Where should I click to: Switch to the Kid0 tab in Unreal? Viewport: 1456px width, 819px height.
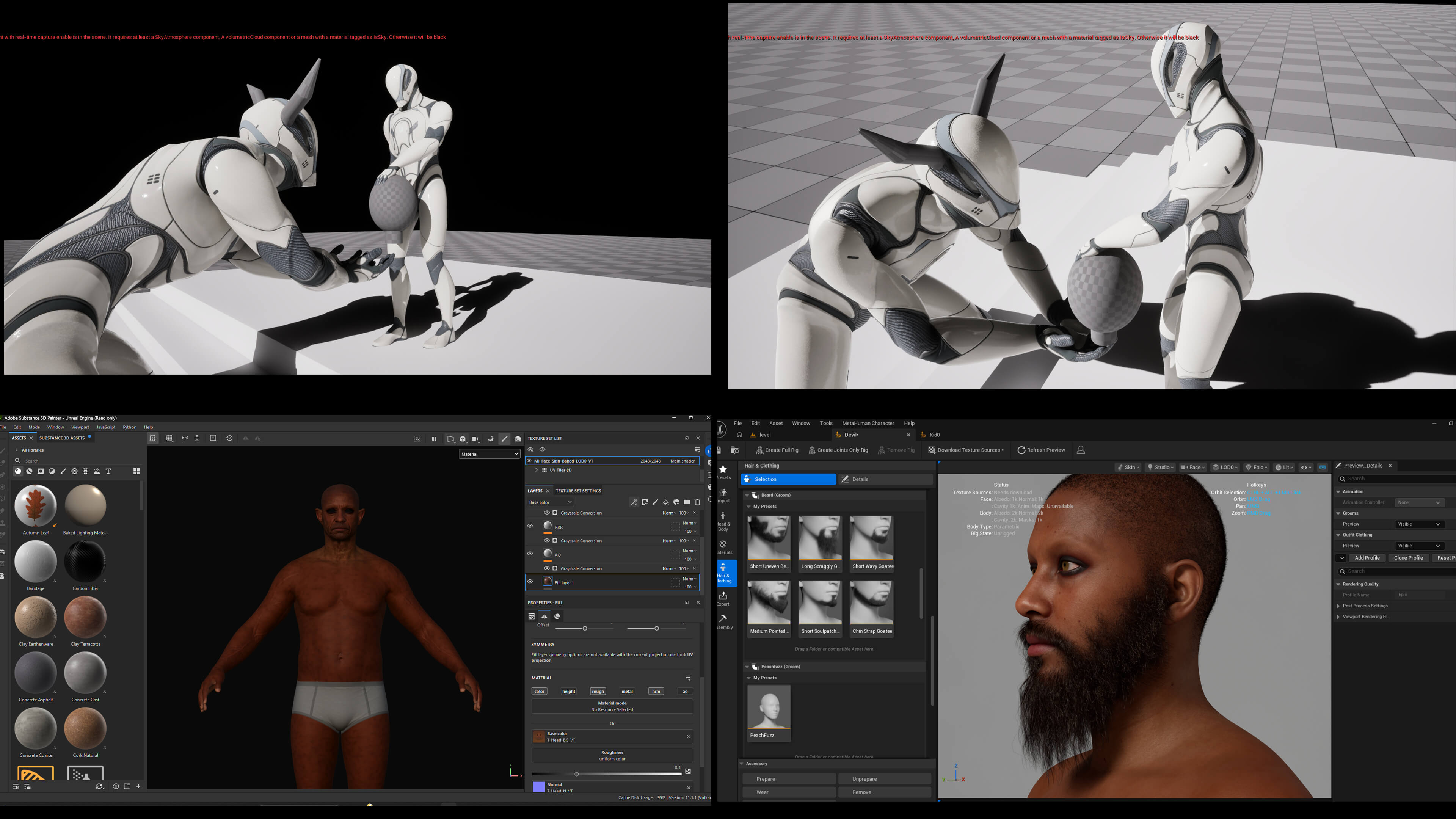[935, 435]
